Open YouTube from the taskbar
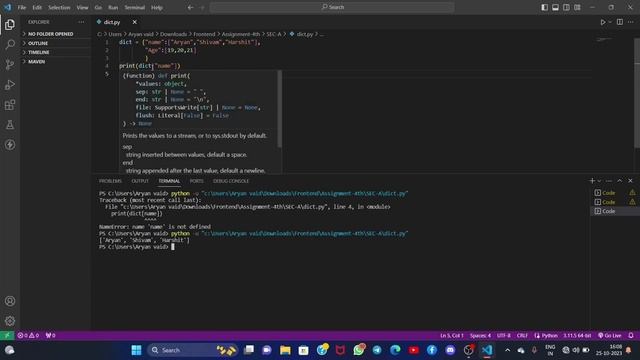The image size is (640, 360). 413,350
